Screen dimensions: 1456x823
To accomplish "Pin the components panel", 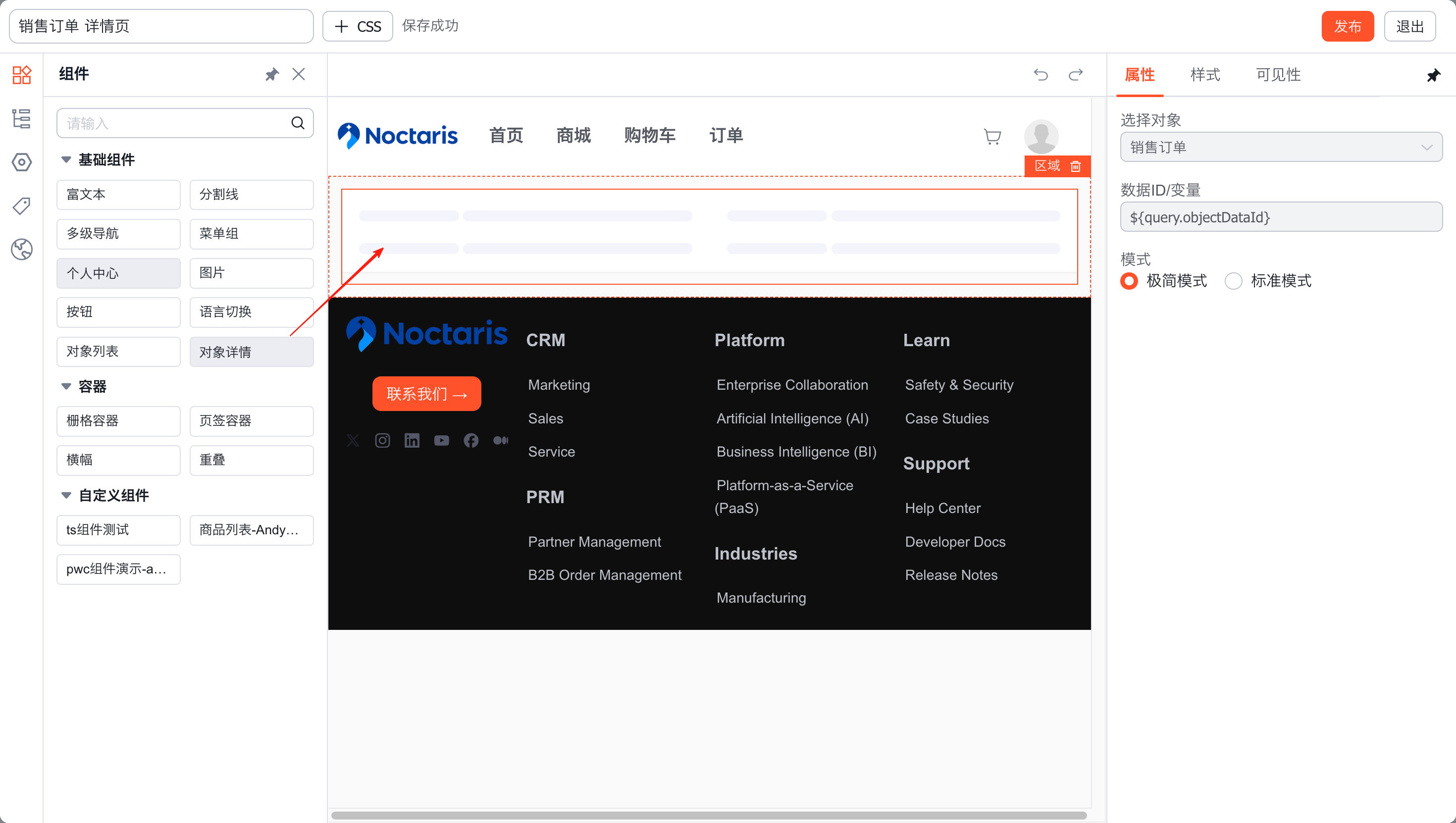I will click(x=272, y=75).
